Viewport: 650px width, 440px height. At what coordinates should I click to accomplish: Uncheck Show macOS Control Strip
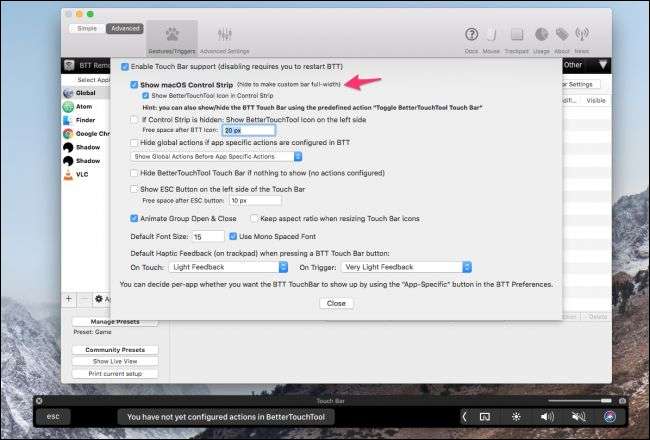(135, 86)
